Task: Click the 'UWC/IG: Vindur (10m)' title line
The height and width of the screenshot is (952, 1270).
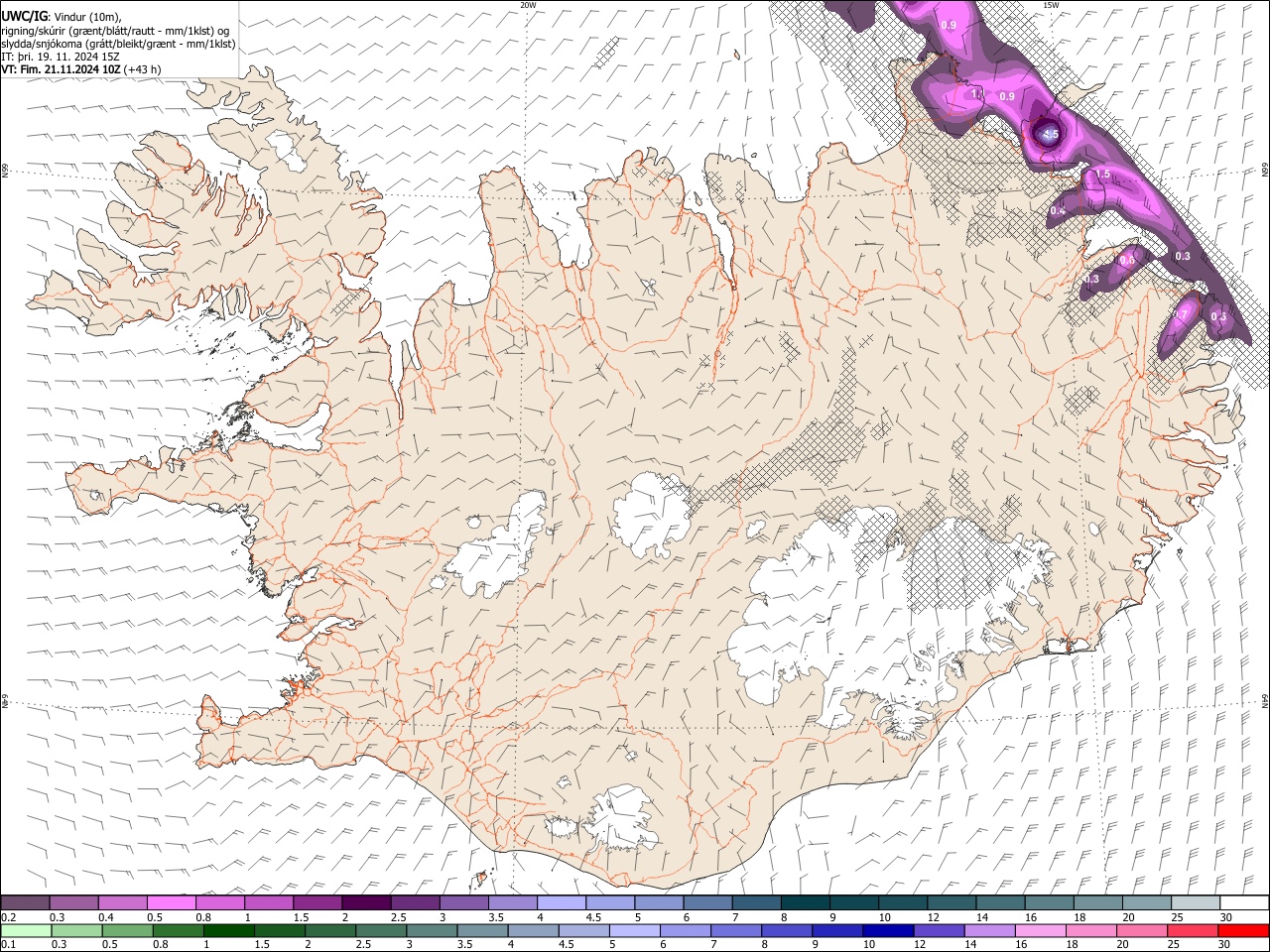Action: 62,16
